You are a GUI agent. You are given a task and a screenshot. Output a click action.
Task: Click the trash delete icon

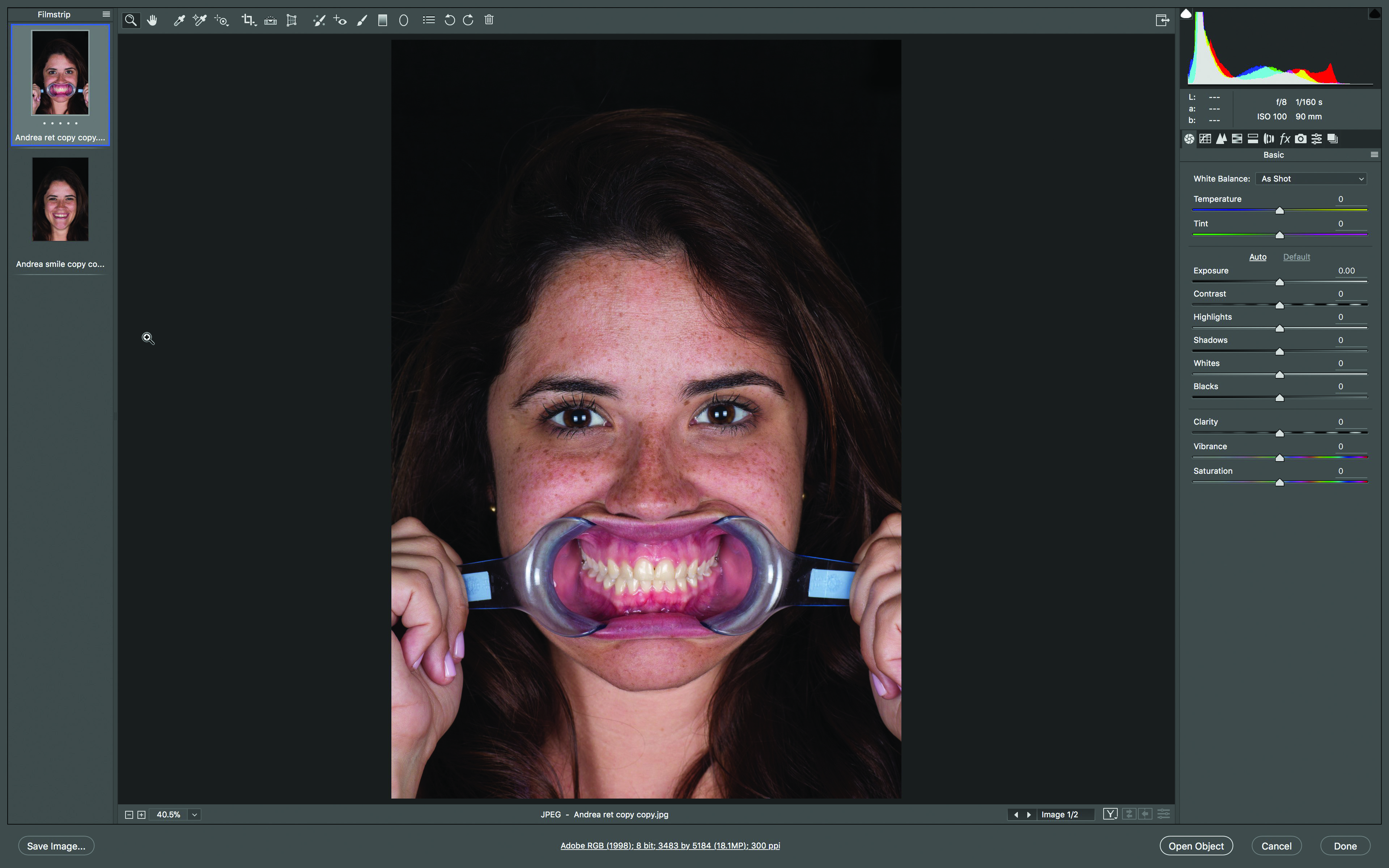[x=489, y=20]
